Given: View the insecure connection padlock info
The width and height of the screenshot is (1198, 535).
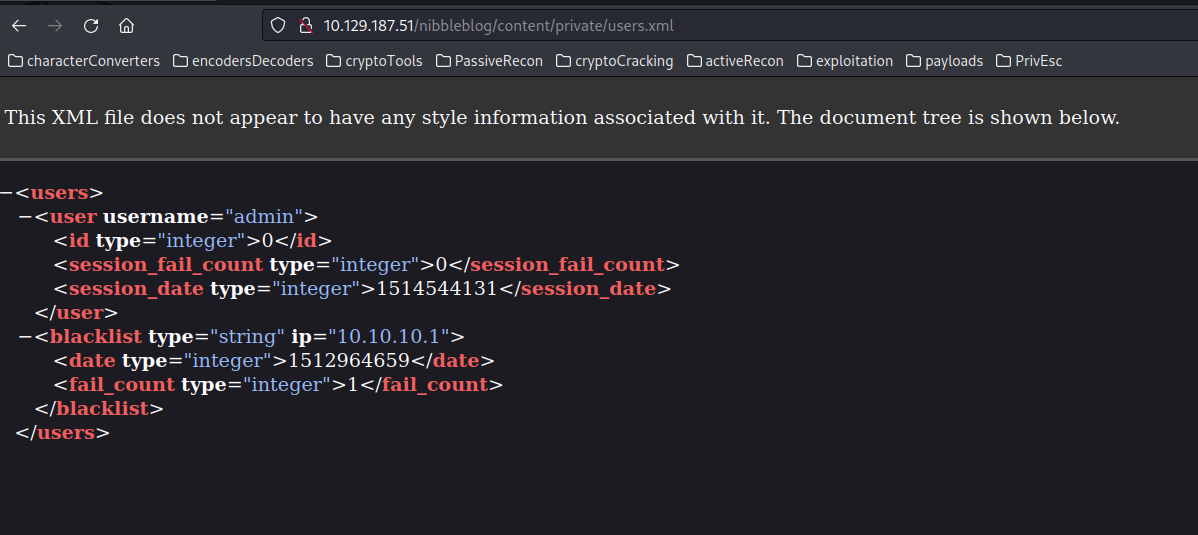Looking at the screenshot, I should pos(306,26).
